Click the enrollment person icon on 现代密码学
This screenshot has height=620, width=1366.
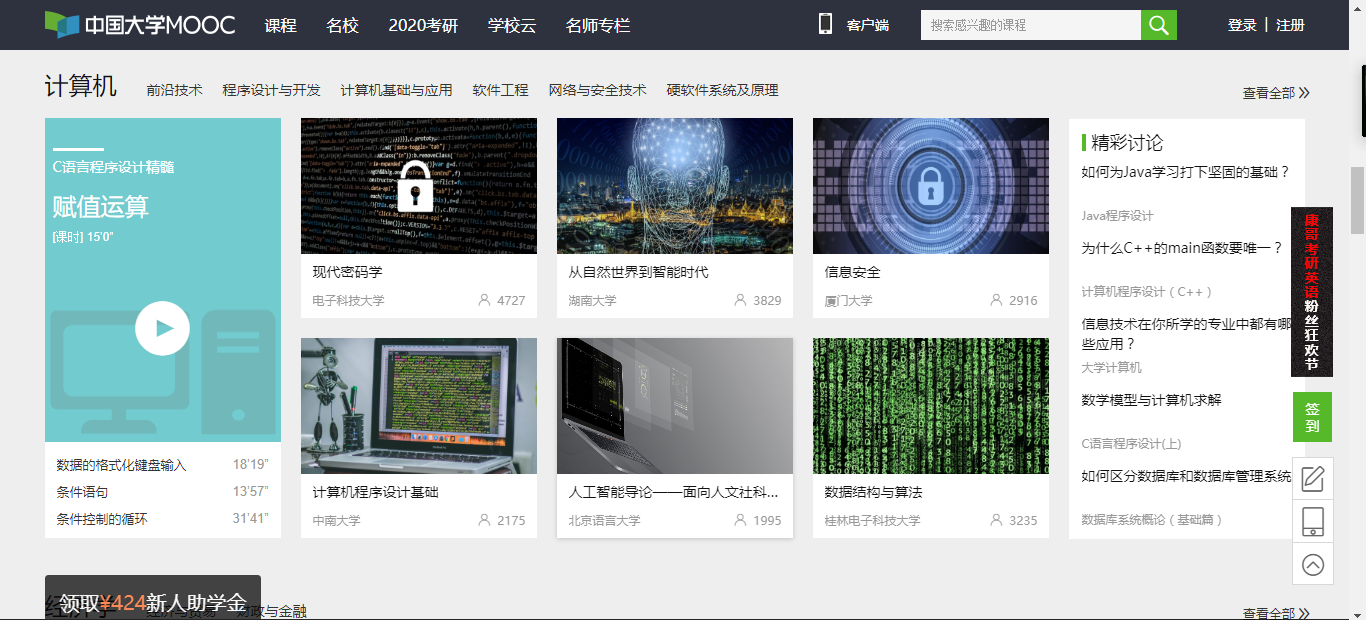[x=484, y=300]
